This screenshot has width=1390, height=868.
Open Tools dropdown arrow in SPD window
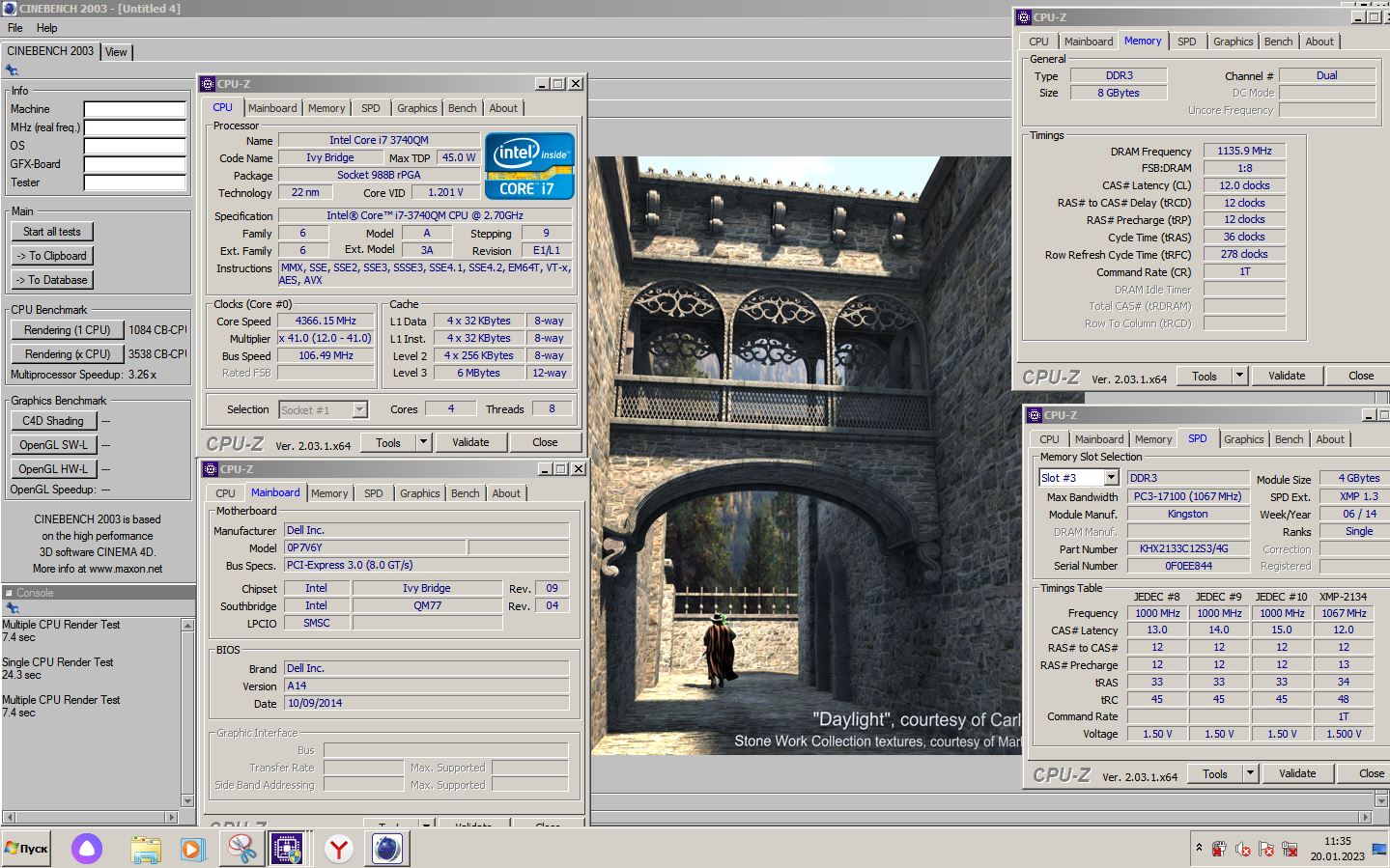[1250, 773]
